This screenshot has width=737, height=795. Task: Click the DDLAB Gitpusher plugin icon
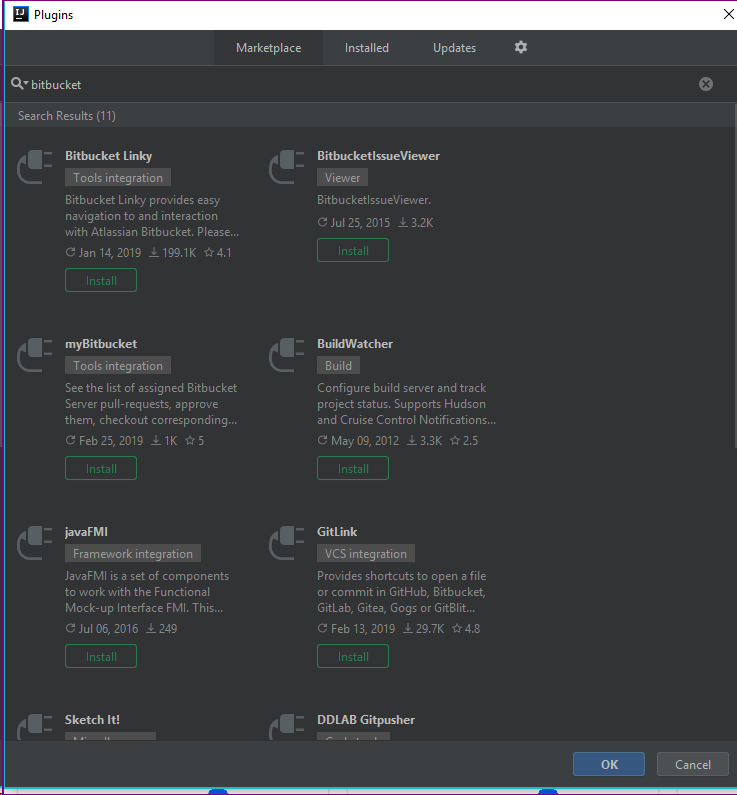[286, 727]
